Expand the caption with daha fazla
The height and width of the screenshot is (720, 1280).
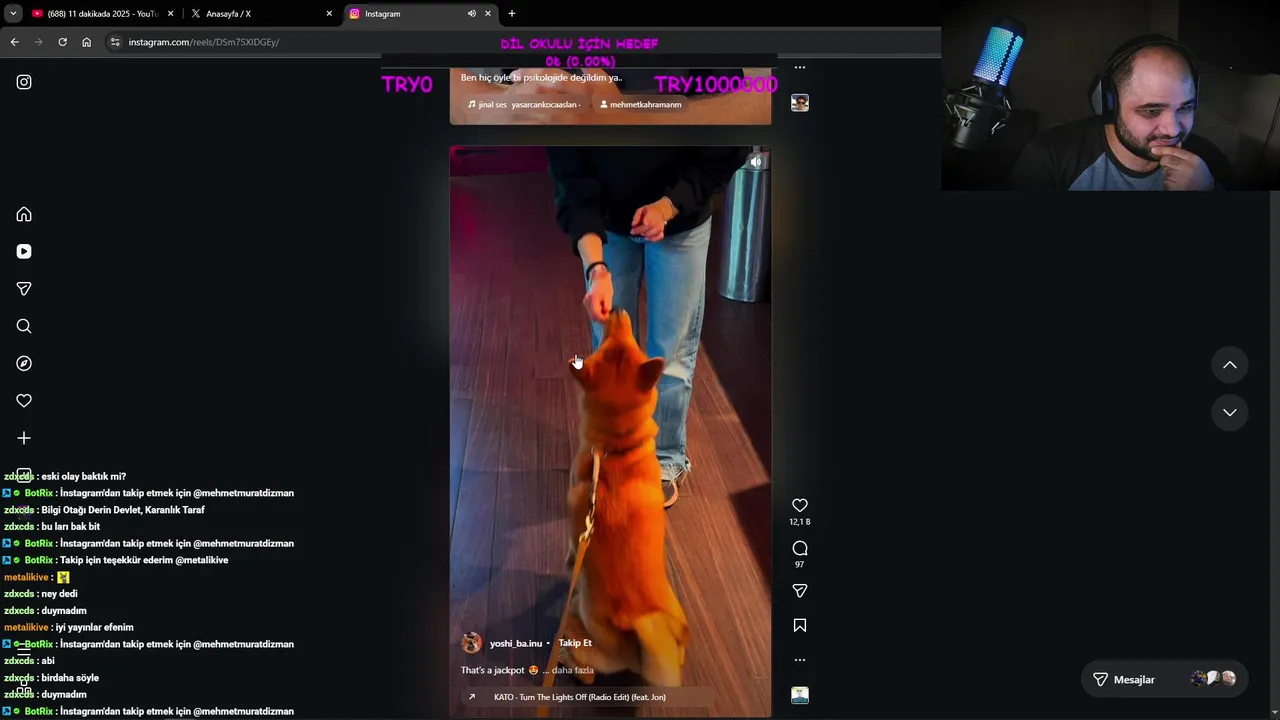point(573,670)
